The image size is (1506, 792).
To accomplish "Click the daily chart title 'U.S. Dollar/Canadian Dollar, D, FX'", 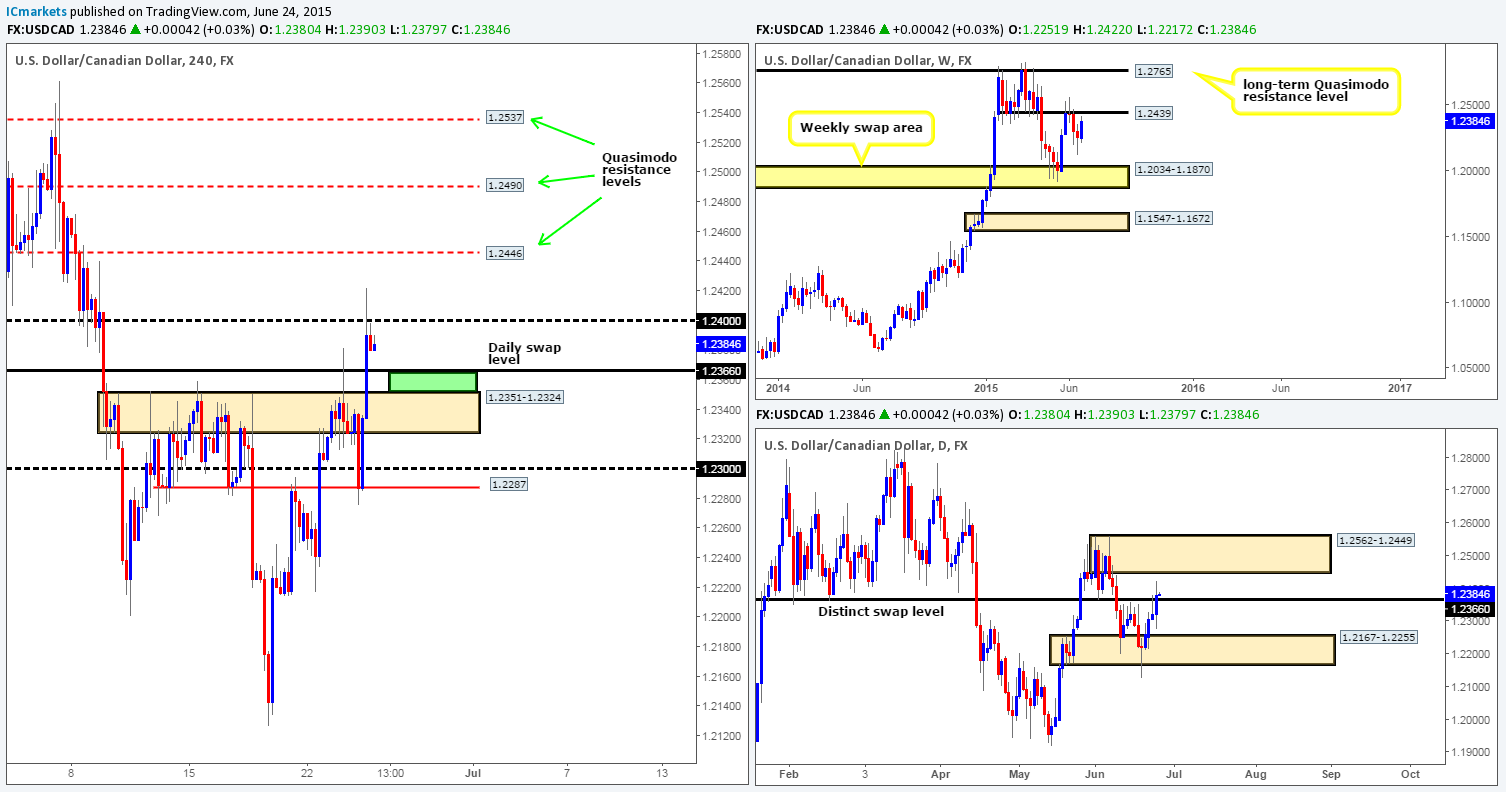I will (x=865, y=444).
